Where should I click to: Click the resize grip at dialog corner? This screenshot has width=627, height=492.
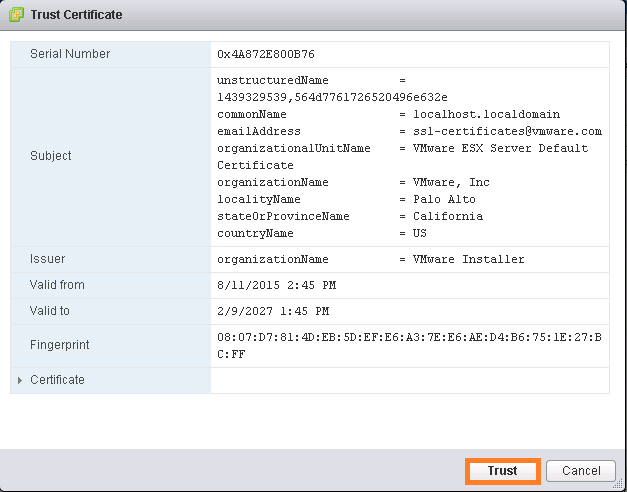click(618, 483)
